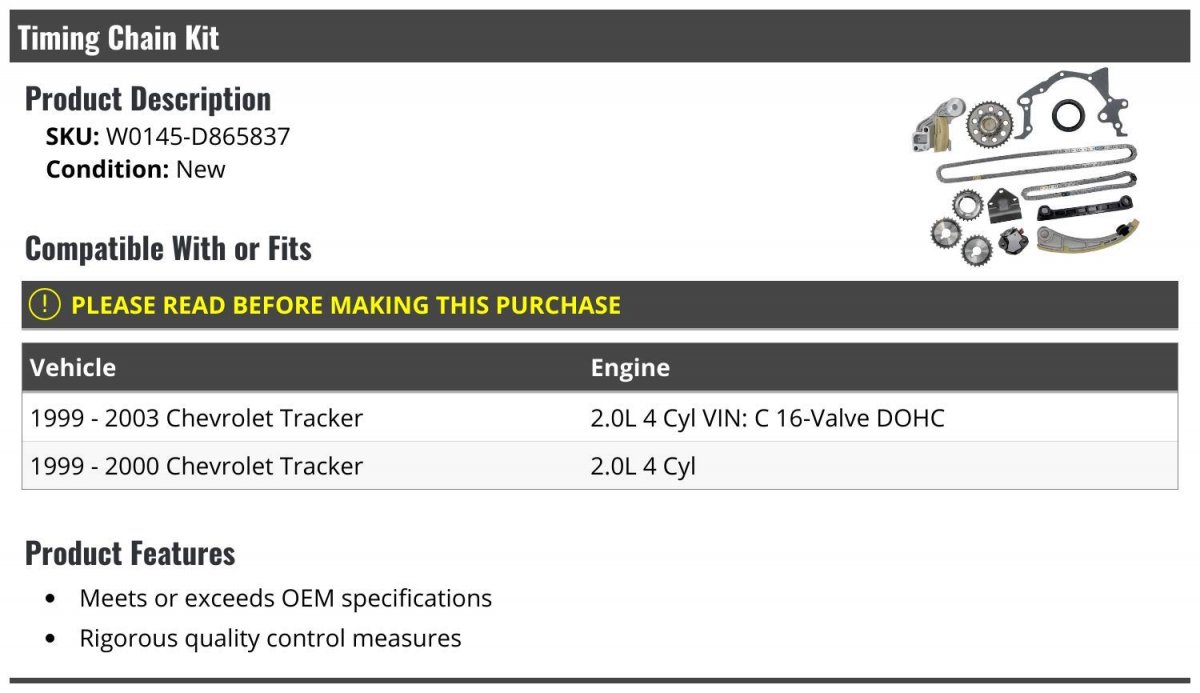Select the Timing Chain Kit title bar
This screenshot has width=1200, height=693.
(600, 37)
